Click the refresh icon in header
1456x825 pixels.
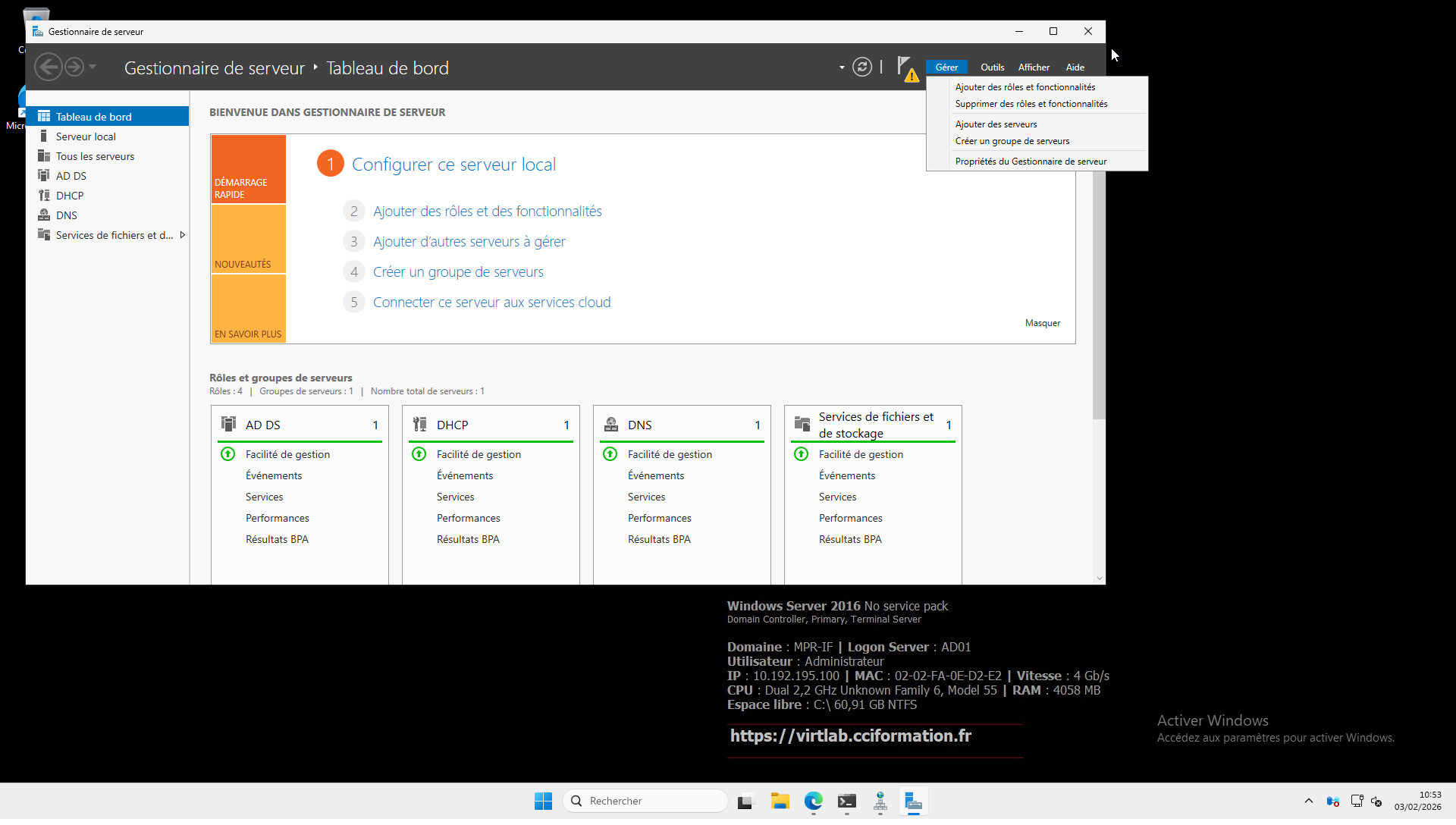pyautogui.click(x=862, y=67)
